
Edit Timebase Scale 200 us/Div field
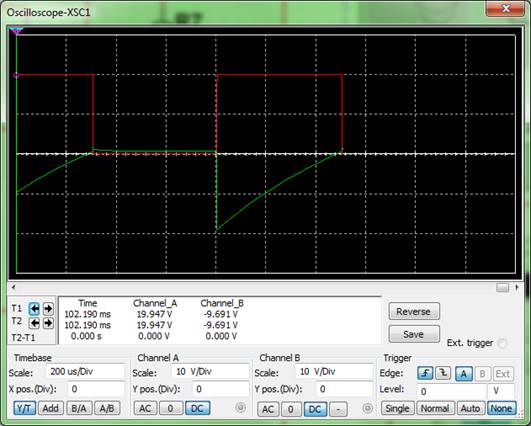pos(85,371)
